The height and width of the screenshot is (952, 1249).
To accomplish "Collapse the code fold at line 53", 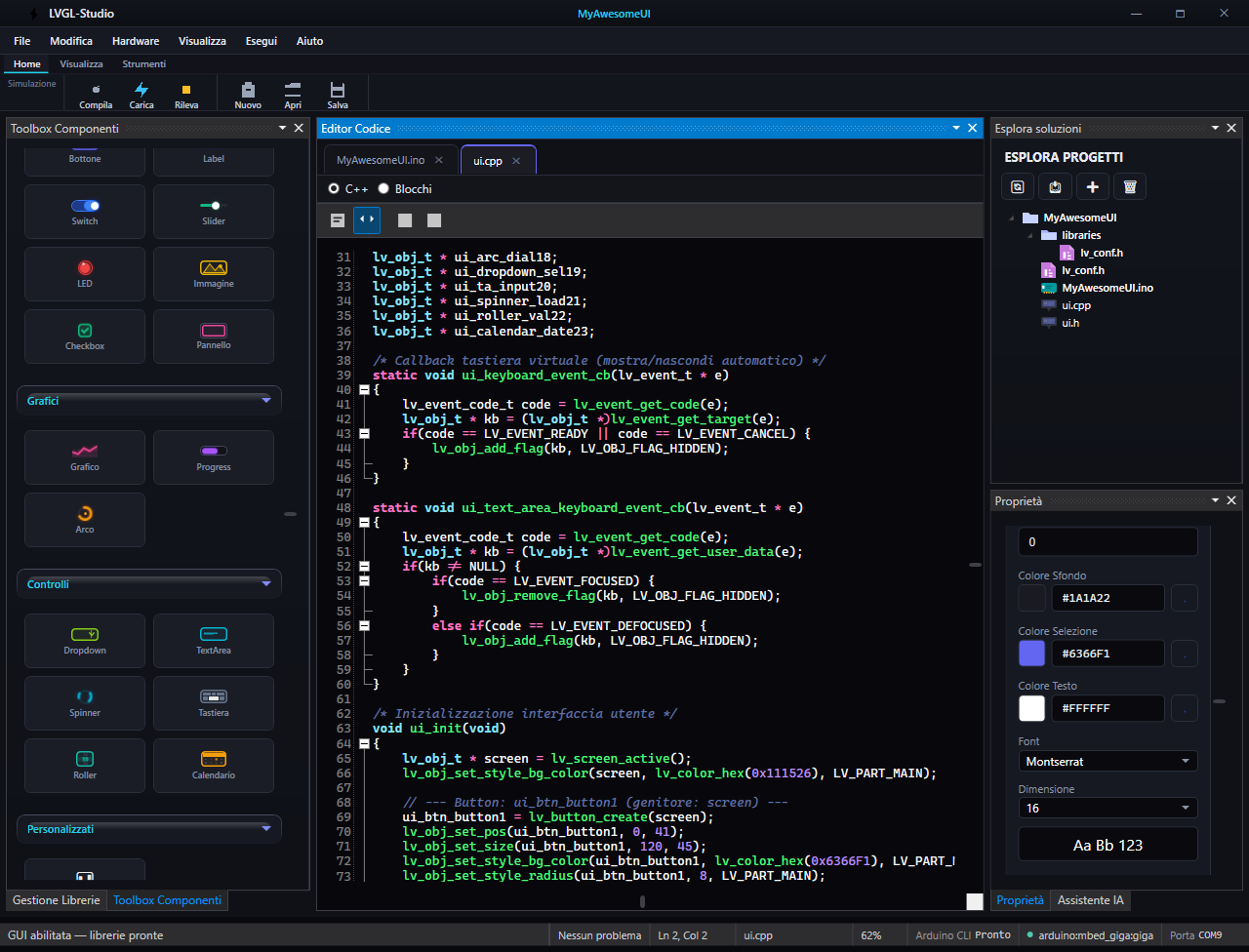I will click(365, 580).
